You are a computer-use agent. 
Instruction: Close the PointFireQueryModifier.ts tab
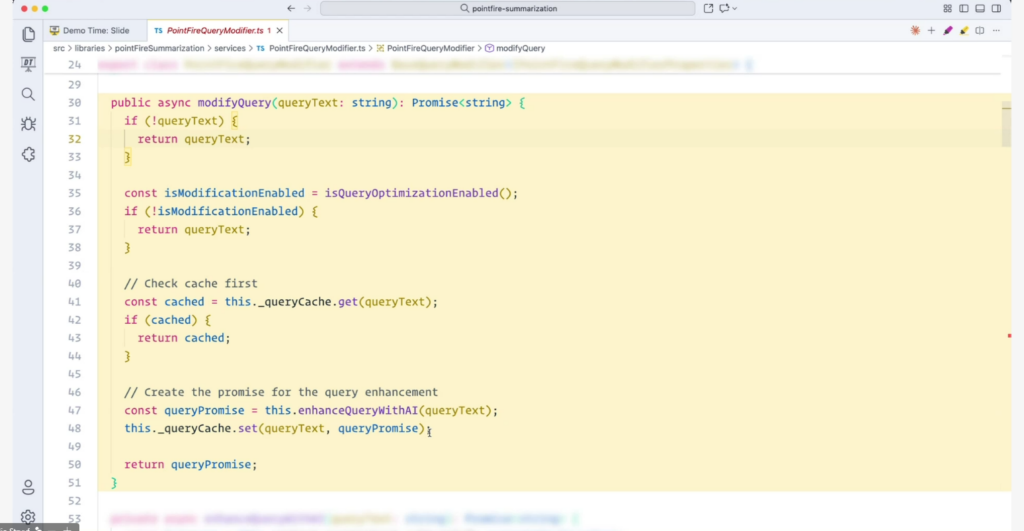point(280,31)
